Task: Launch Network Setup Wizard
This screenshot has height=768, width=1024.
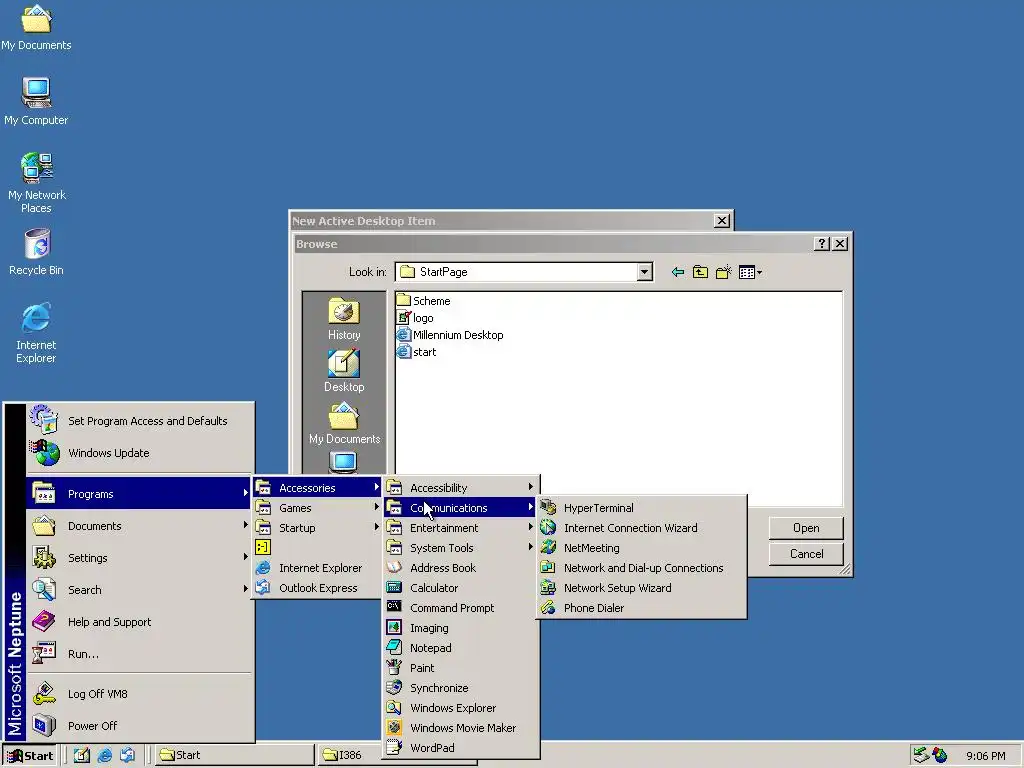Action: tap(642, 588)
